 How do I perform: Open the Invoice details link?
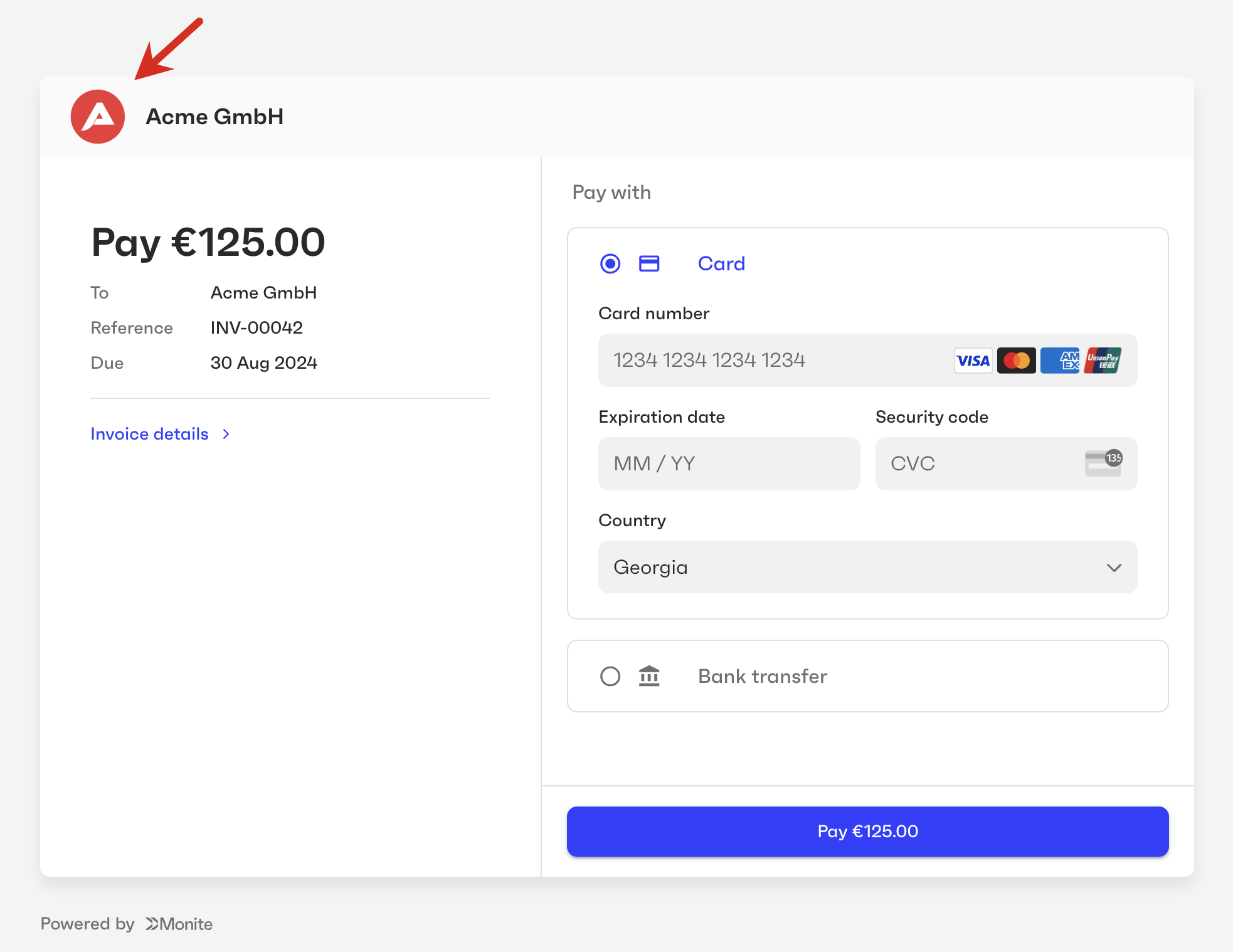149,434
